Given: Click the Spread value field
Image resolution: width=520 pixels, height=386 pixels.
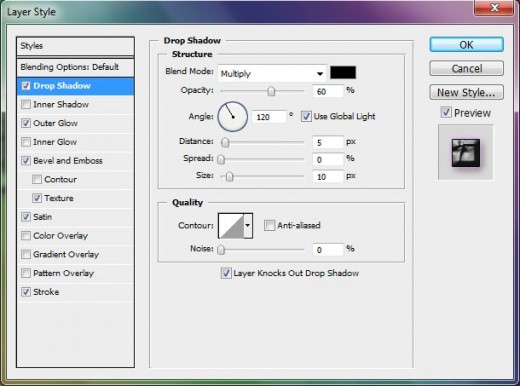Looking at the screenshot, I should (x=328, y=159).
